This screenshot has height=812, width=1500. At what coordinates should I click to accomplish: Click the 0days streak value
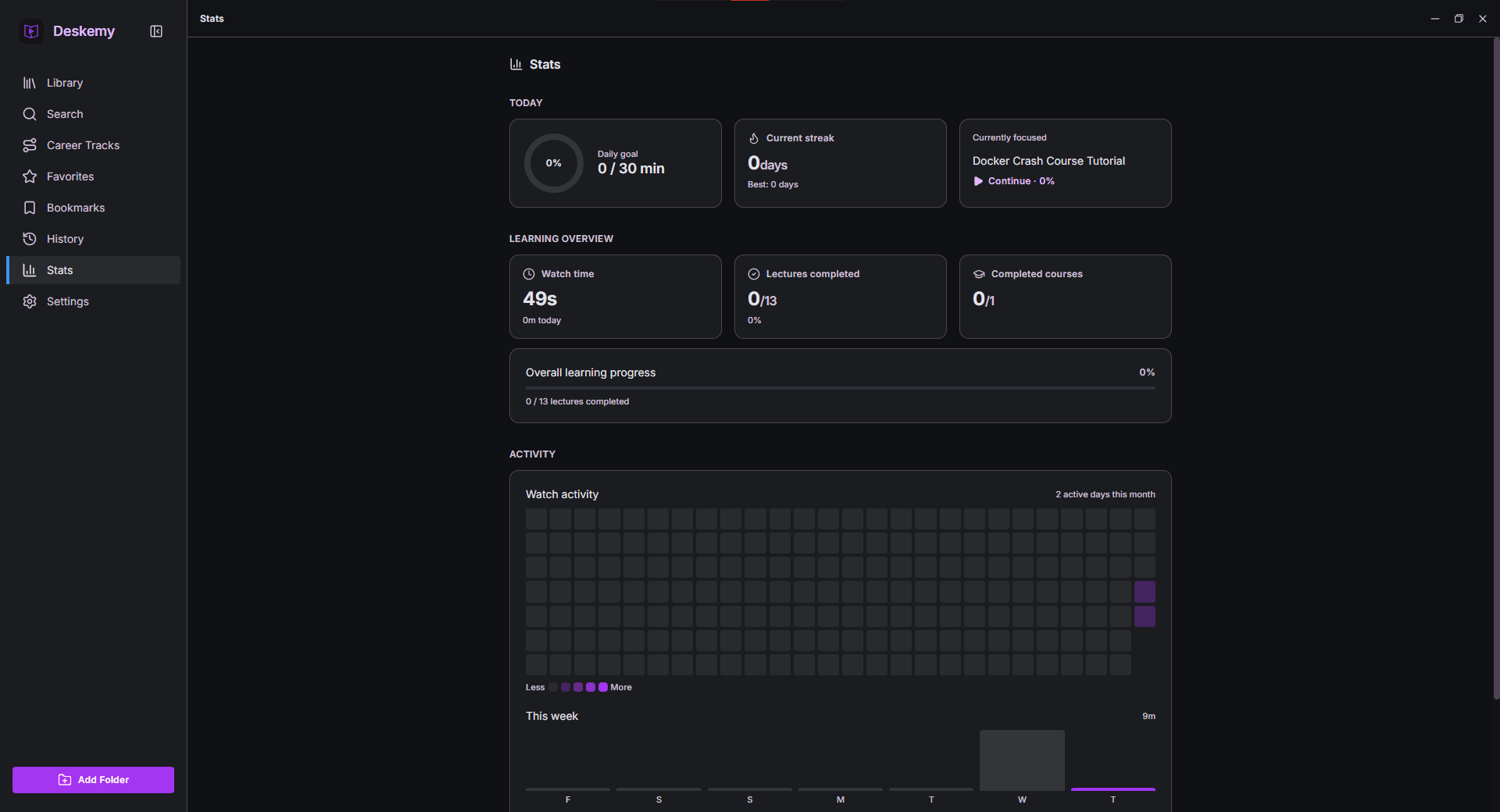tap(768, 163)
